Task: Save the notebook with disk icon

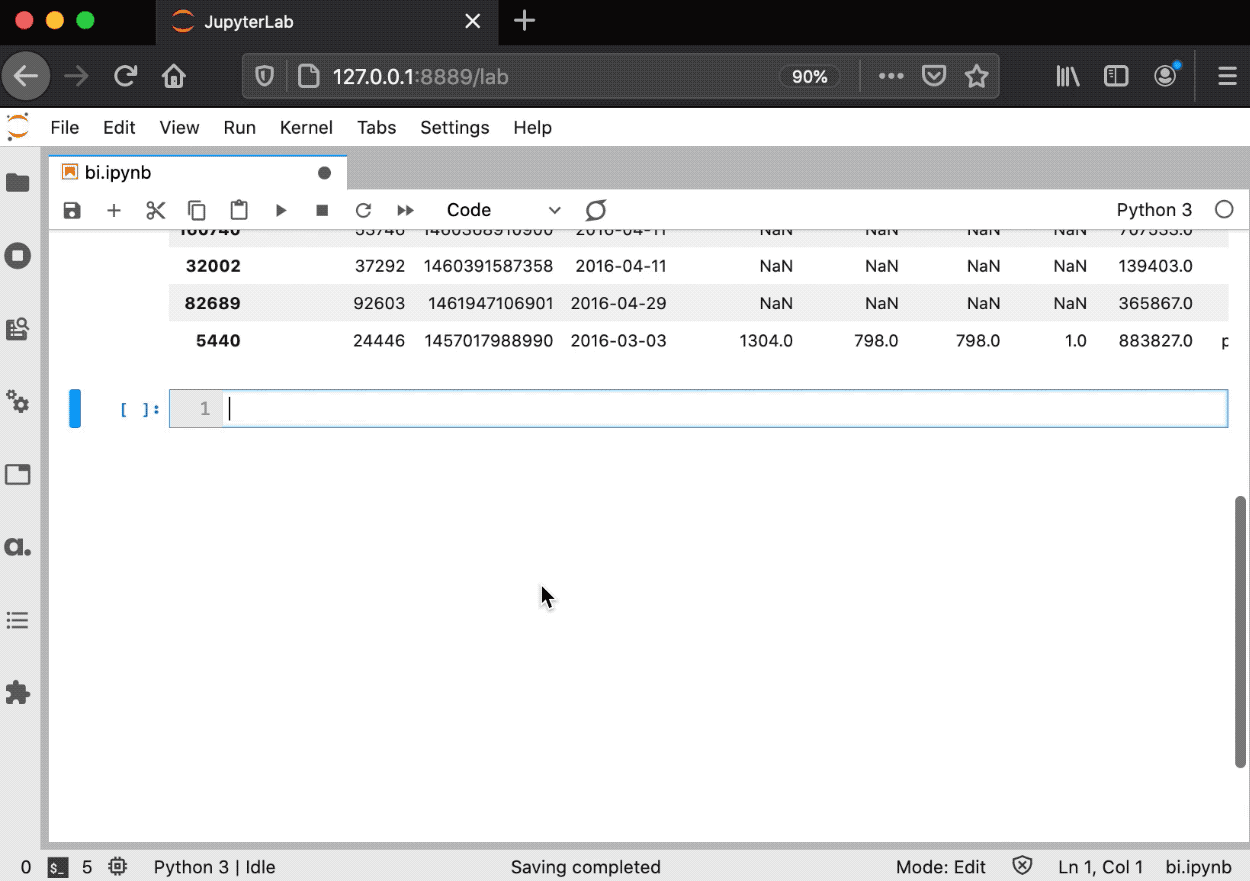Action: click(72, 210)
